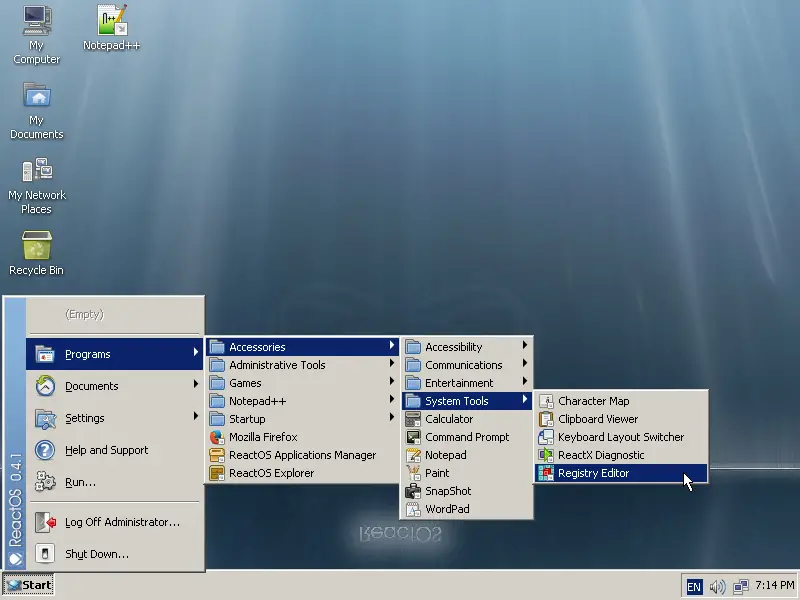Click the Shut Down icon

click(45, 554)
